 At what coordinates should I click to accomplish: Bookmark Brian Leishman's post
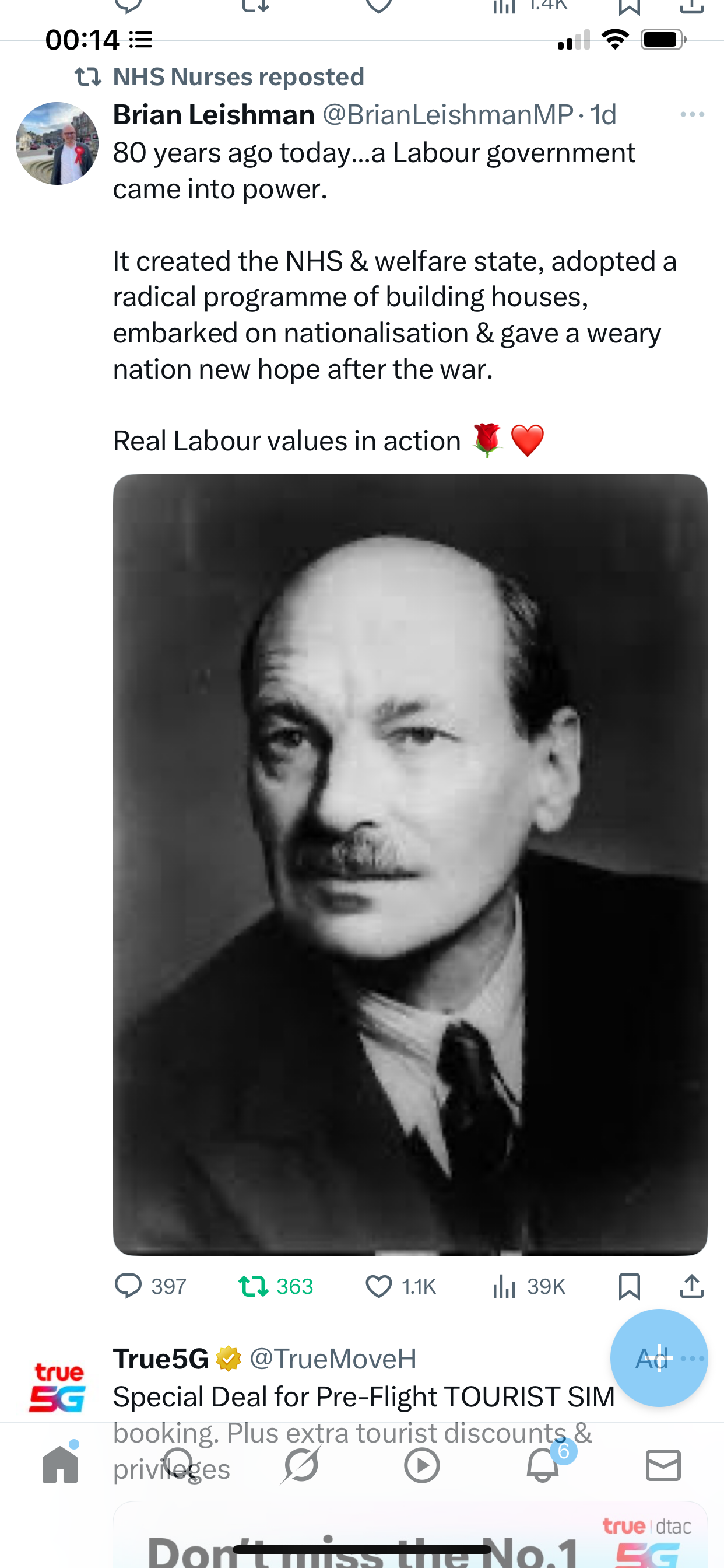point(629,1286)
